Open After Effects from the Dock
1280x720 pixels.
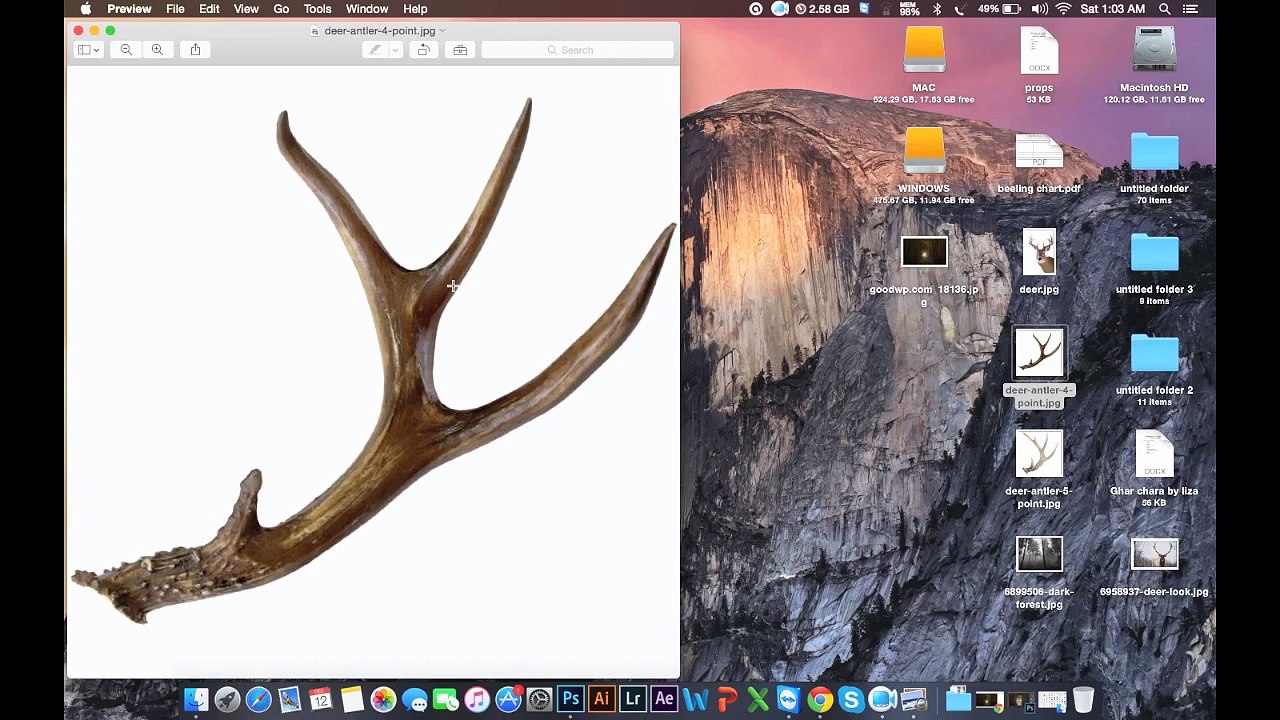click(x=664, y=699)
